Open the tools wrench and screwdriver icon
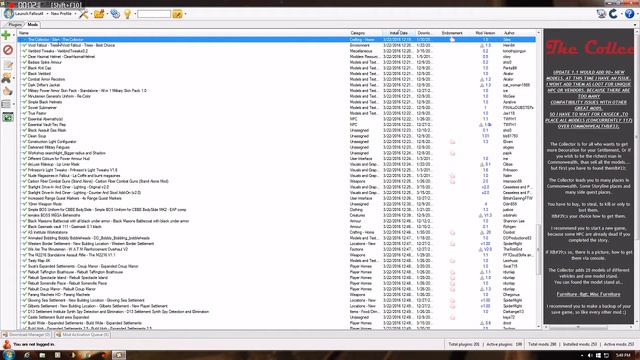 (x=84, y=14)
